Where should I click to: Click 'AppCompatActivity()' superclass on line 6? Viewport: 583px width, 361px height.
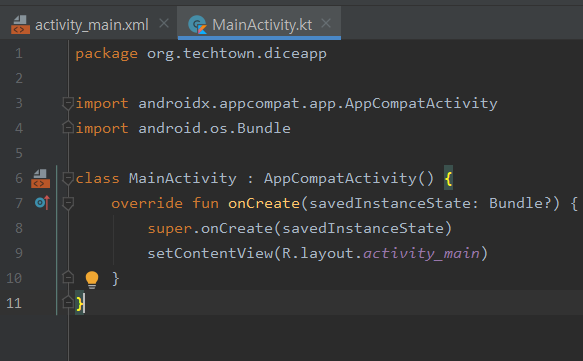[x=349, y=178]
